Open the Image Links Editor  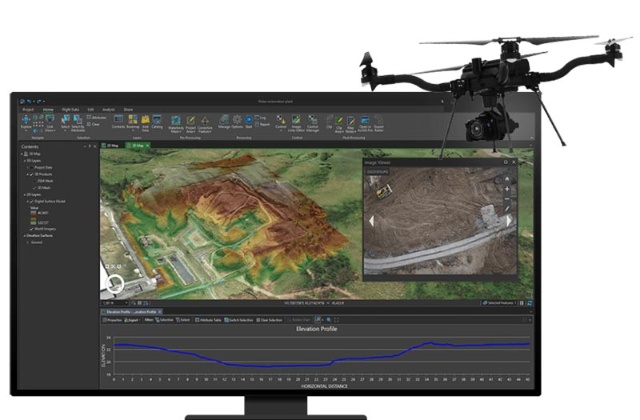(x=296, y=123)
